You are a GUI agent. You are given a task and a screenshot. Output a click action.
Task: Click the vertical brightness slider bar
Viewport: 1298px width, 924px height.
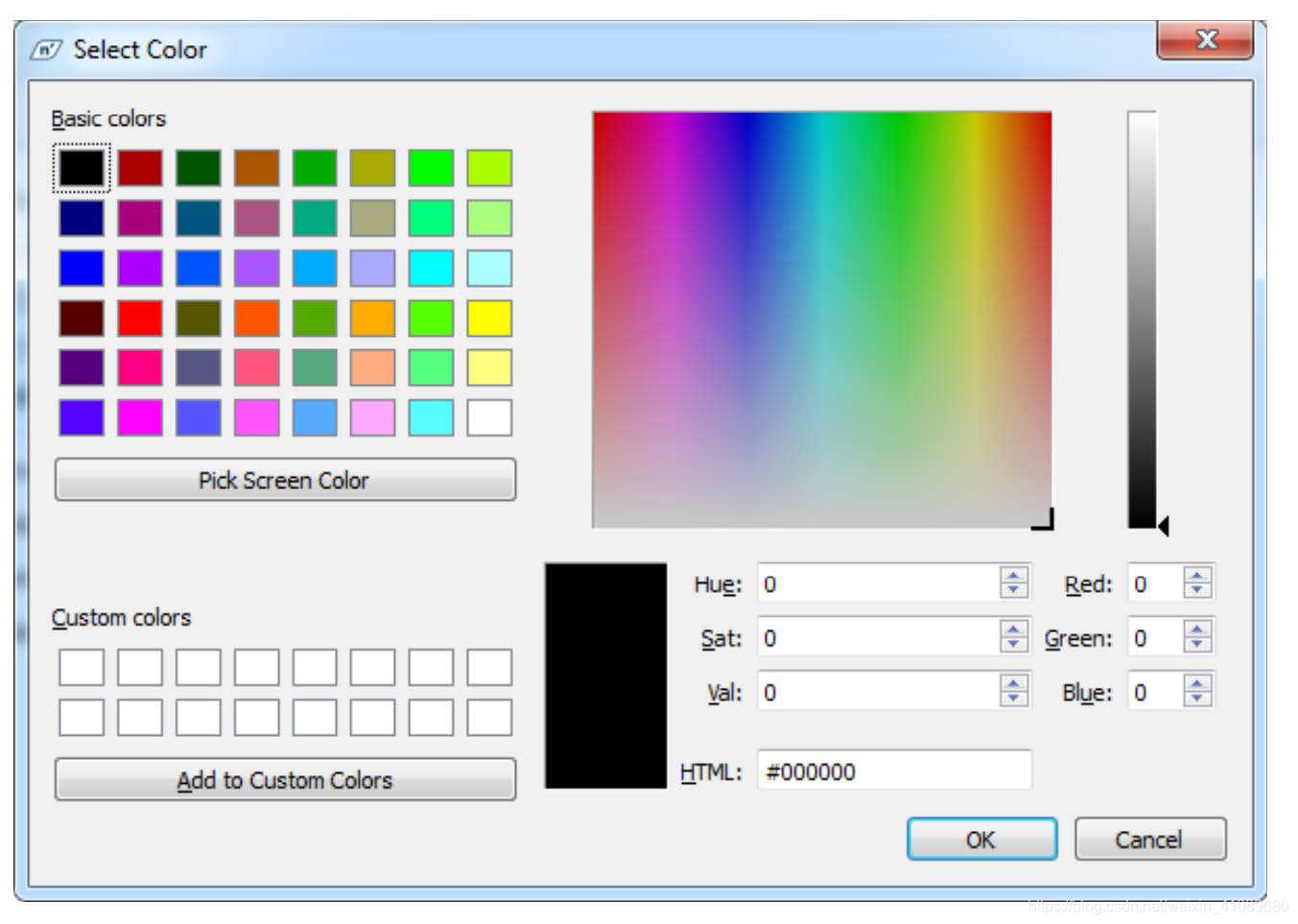click(x=1142, y=317)
